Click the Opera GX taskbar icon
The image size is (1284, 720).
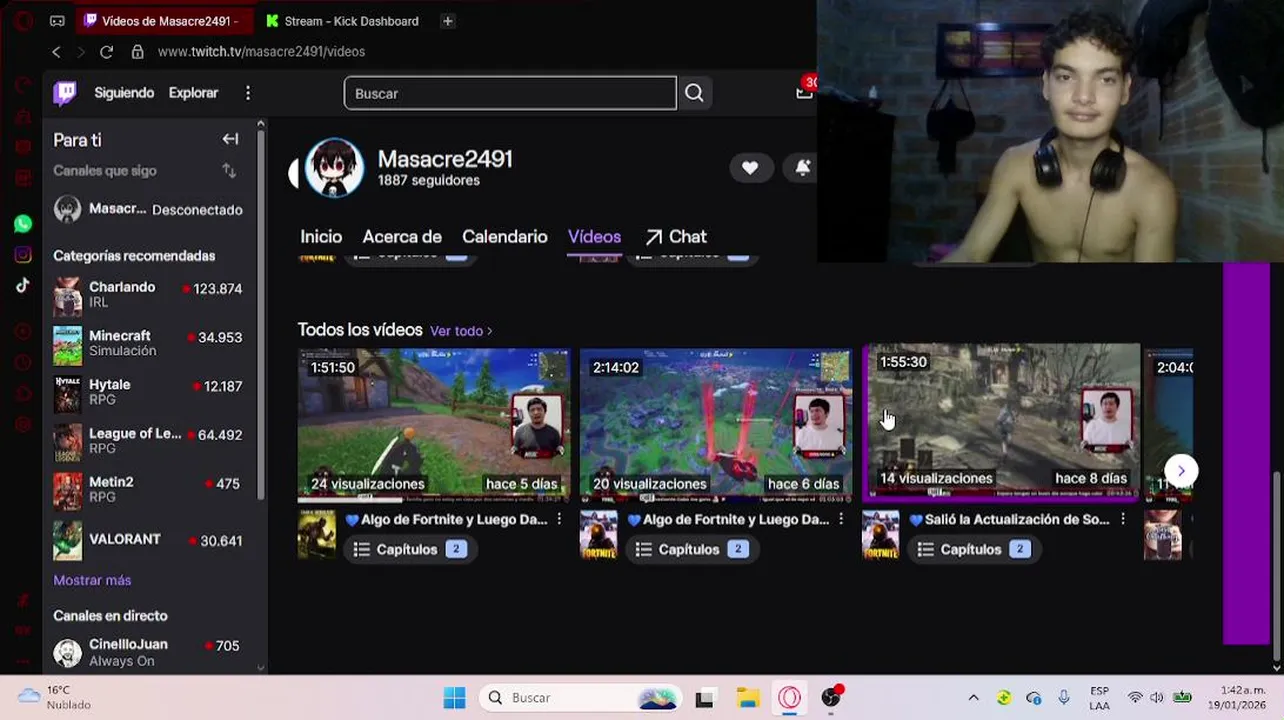pyautogui.click(x=790, y=698)
